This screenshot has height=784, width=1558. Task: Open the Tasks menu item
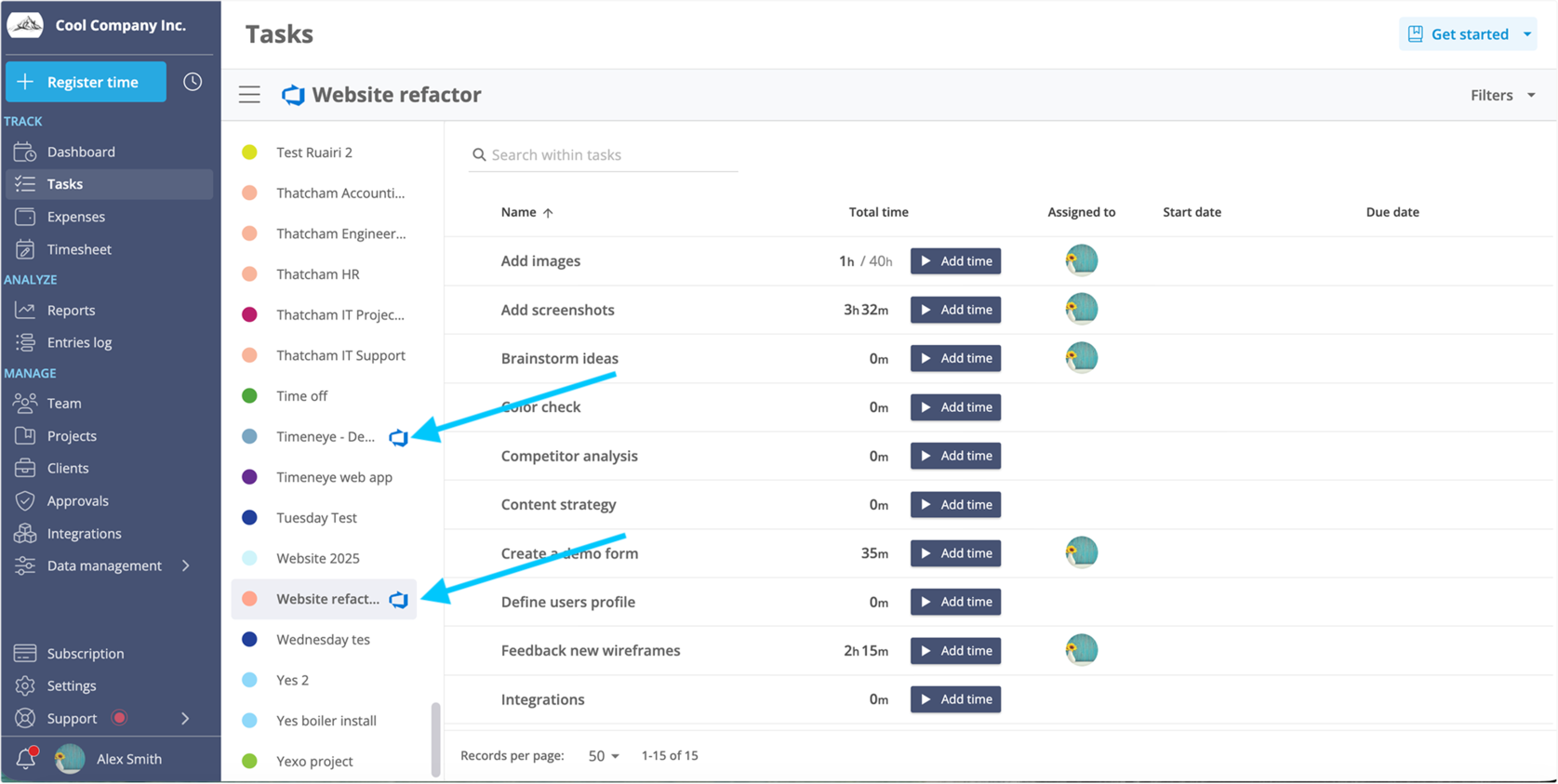click(x=110, y=184)
